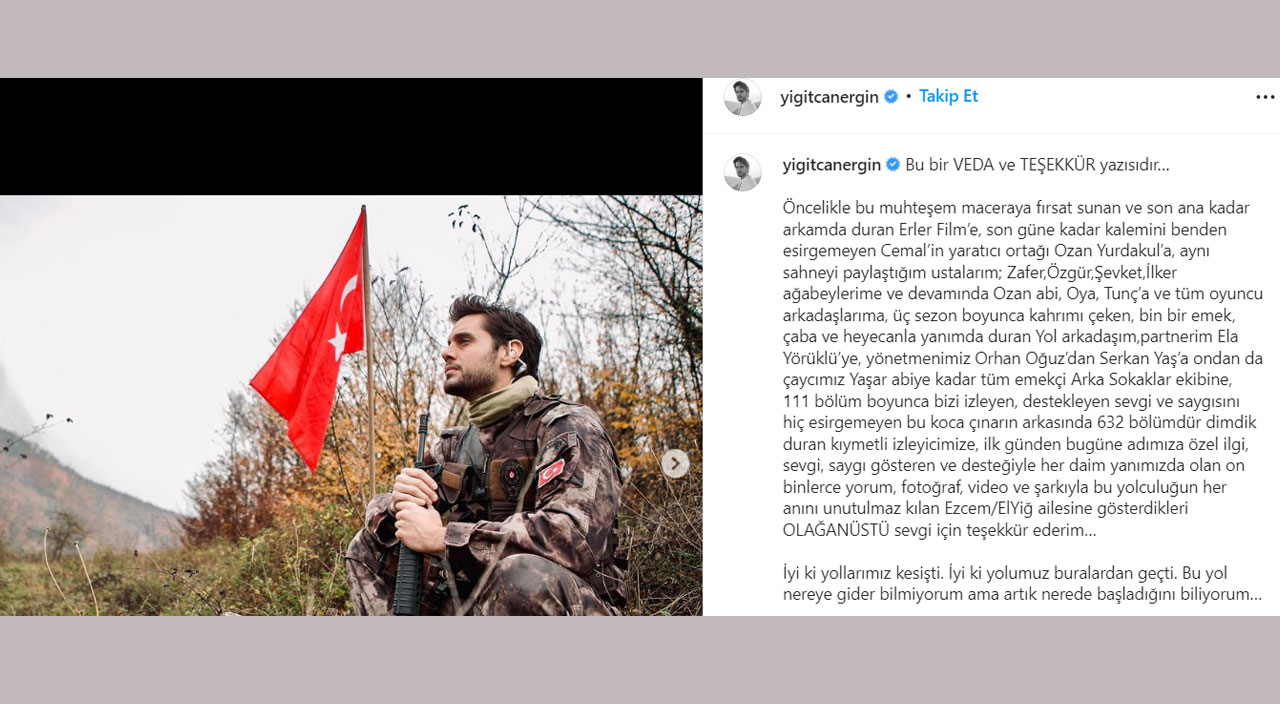Viewport: 1280px width, 704px height.
Task: Open yigitcanergin profile from header username
Action: coord(829,97)
